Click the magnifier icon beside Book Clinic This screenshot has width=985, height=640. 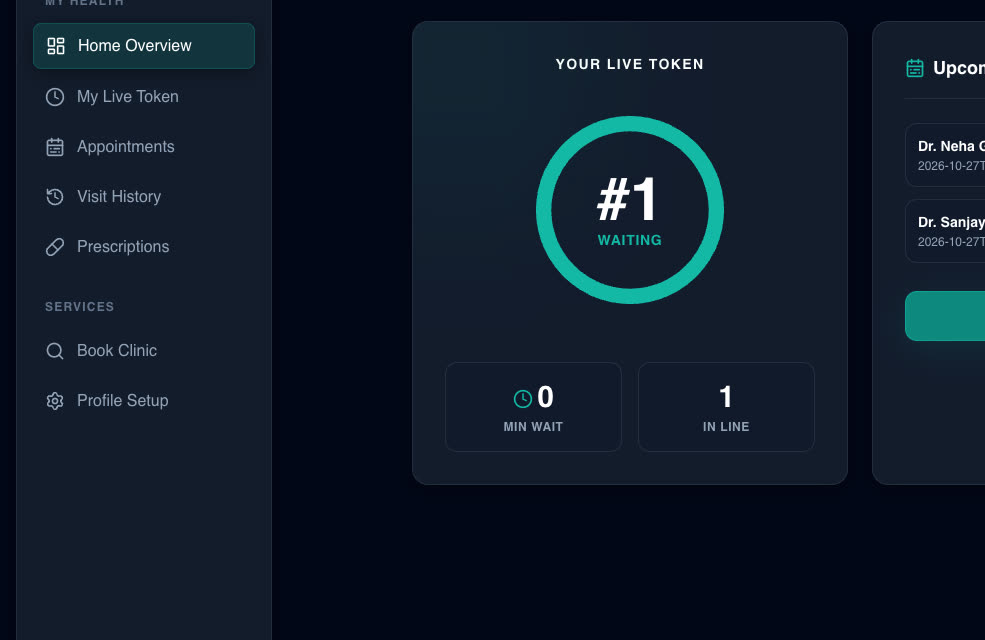(x=55, y=350)
